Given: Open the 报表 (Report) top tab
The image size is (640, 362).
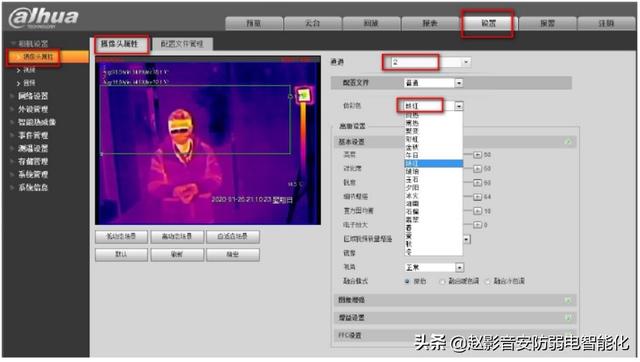Looking at the screenshot, I should 430,23.
